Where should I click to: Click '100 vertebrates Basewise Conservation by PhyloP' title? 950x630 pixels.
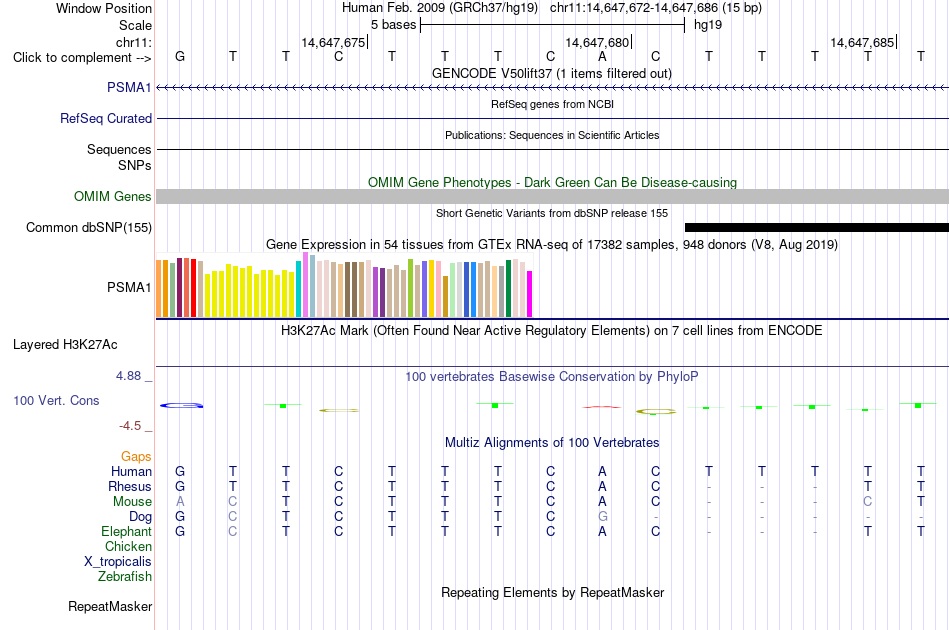point(551,377)
